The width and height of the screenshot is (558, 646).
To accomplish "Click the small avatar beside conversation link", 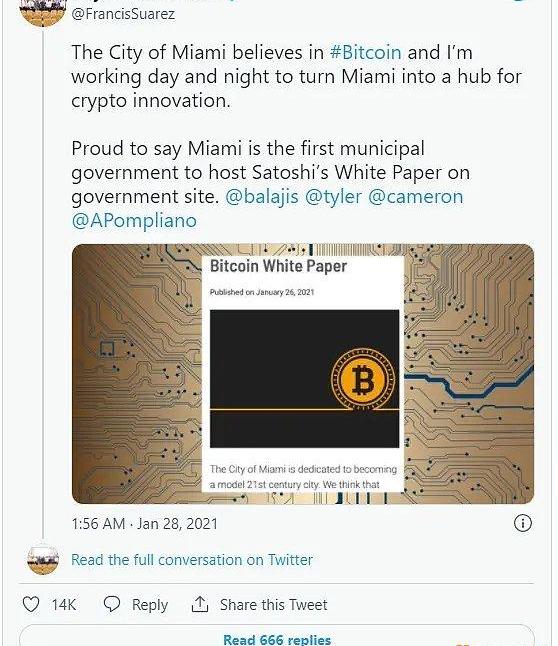I will [43, 559].
